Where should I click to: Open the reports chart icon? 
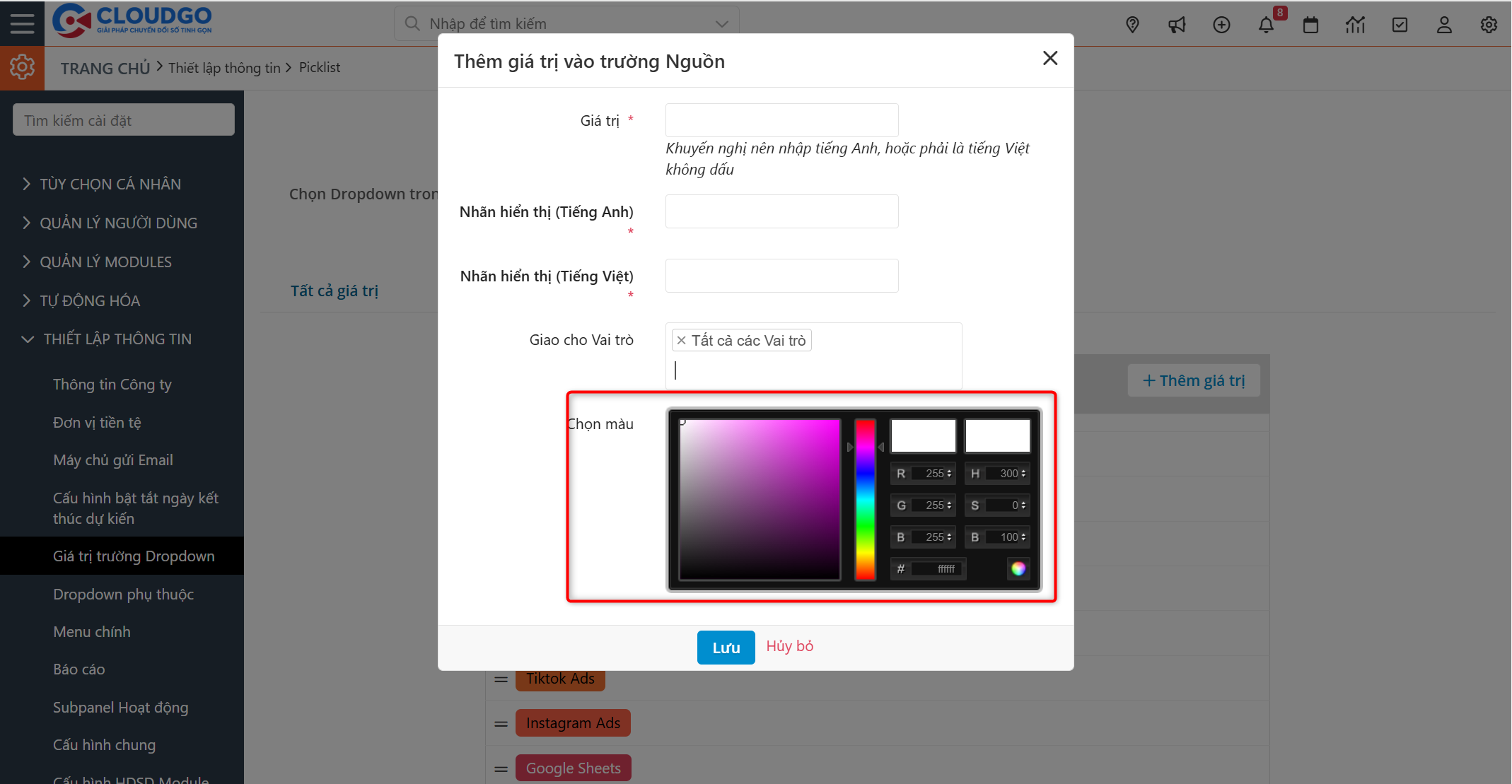[1356, 24]
